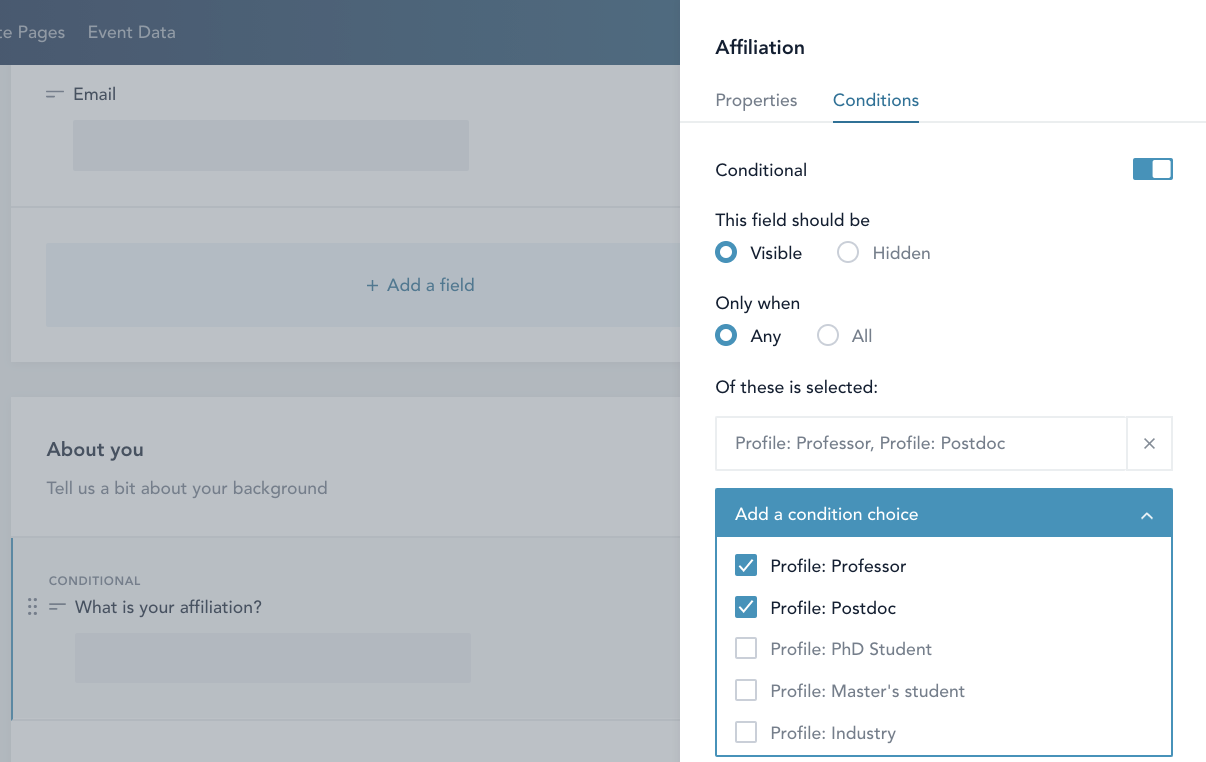
Task: Collapse the condition choice list via the chevron
Action: pyautogui.click(x=1146, y=513)
